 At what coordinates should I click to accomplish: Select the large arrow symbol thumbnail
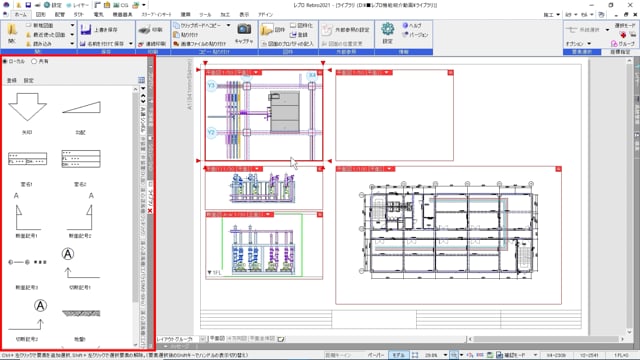pyautogui.click(x=27, y=107)
